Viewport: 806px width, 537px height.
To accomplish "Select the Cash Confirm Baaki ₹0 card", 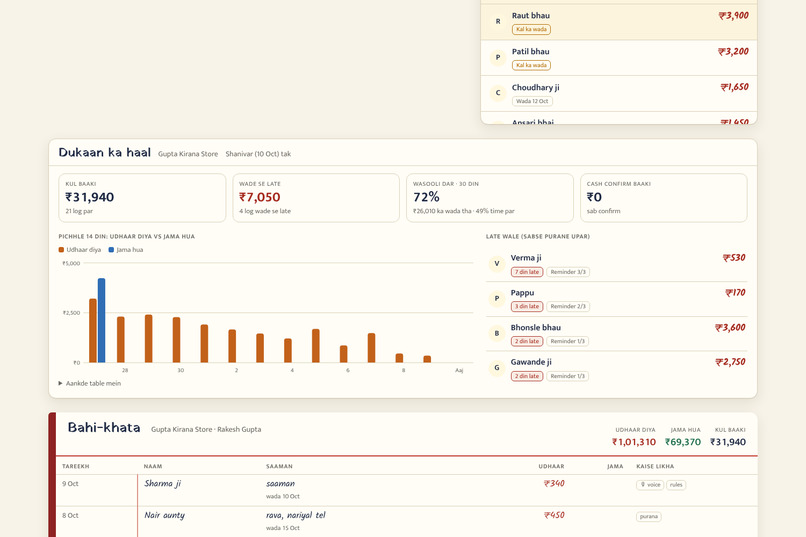I will [x=664, y=198].
